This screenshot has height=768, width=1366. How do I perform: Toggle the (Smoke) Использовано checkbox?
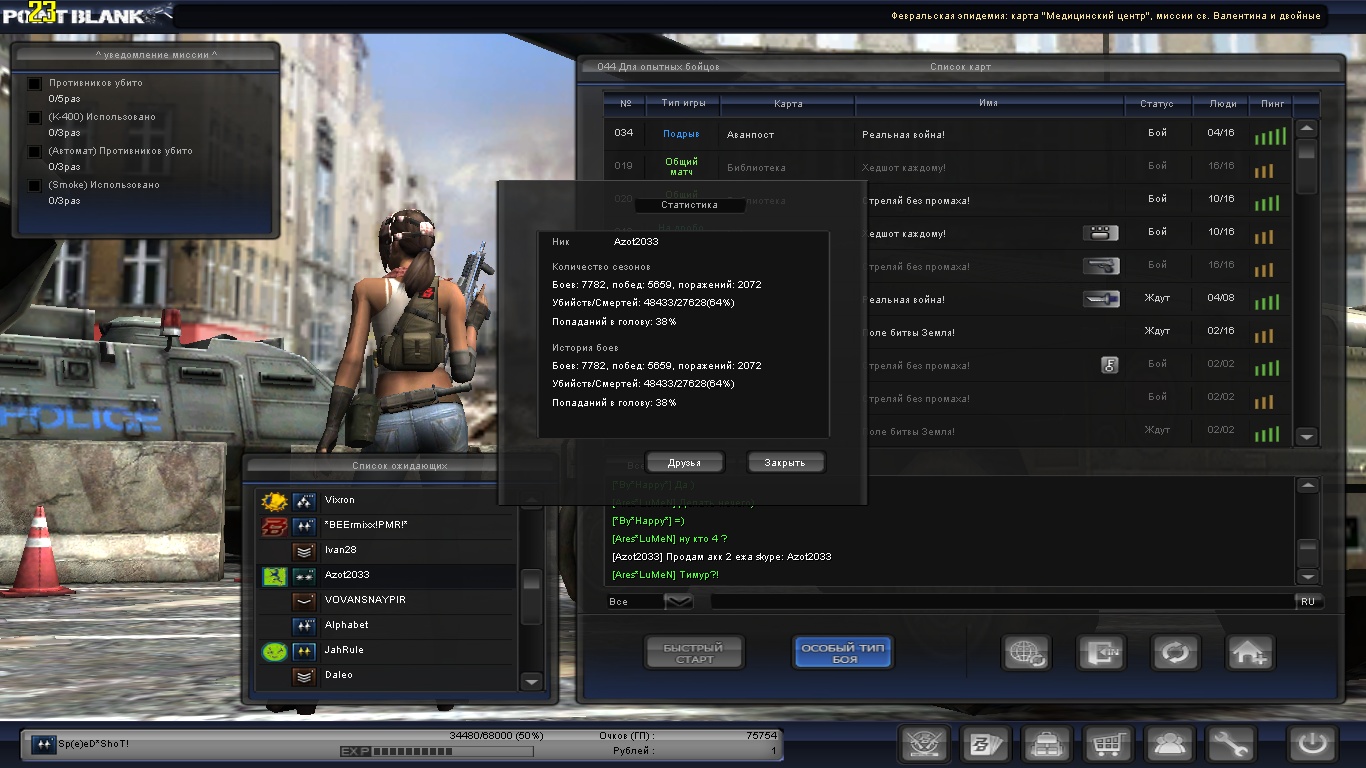point(35,186)
